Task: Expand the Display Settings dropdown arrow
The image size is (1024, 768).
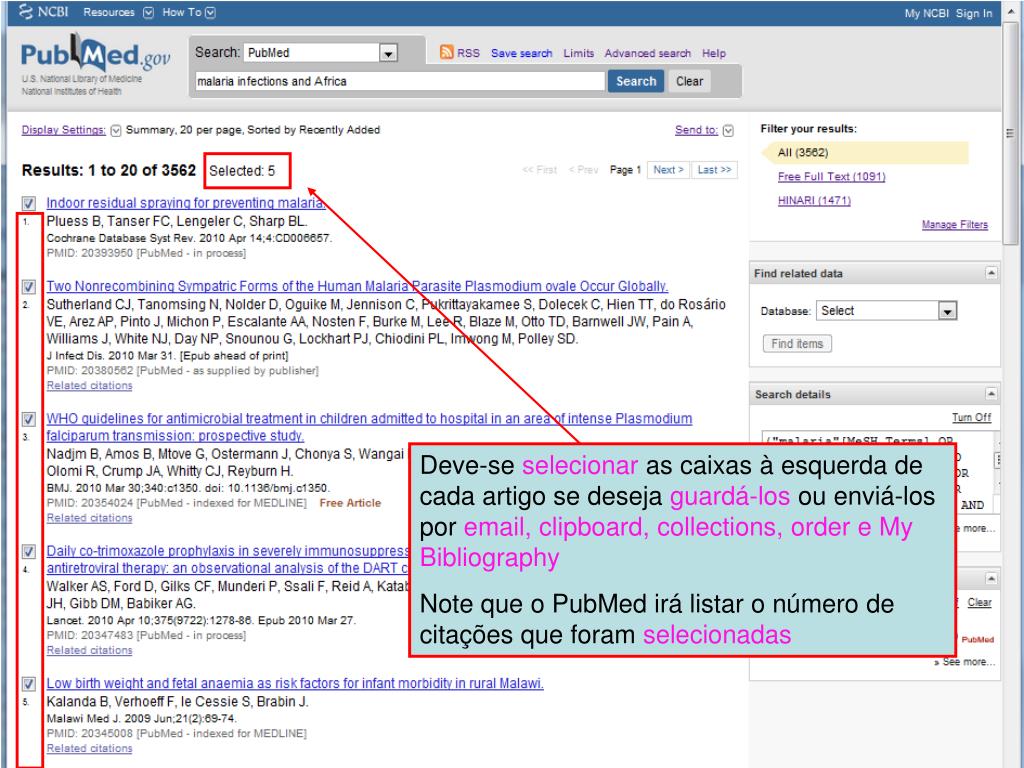Action: (116, 131)
